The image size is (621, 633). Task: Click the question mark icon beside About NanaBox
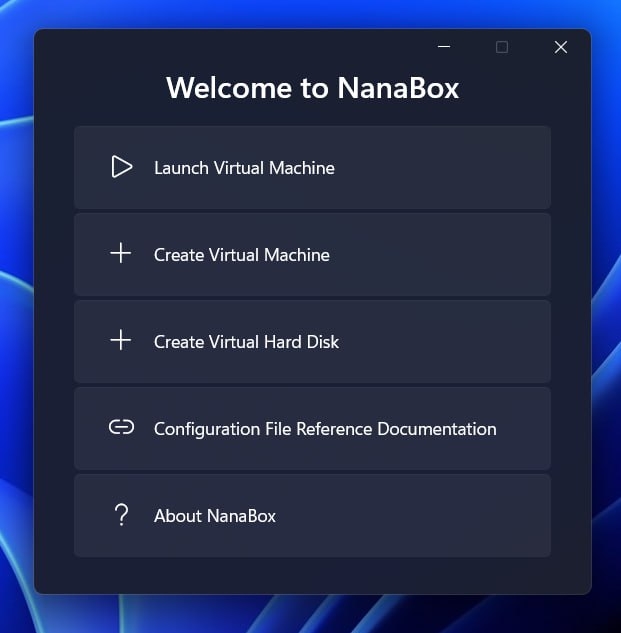pyautogui.click(x=121, y=515)
